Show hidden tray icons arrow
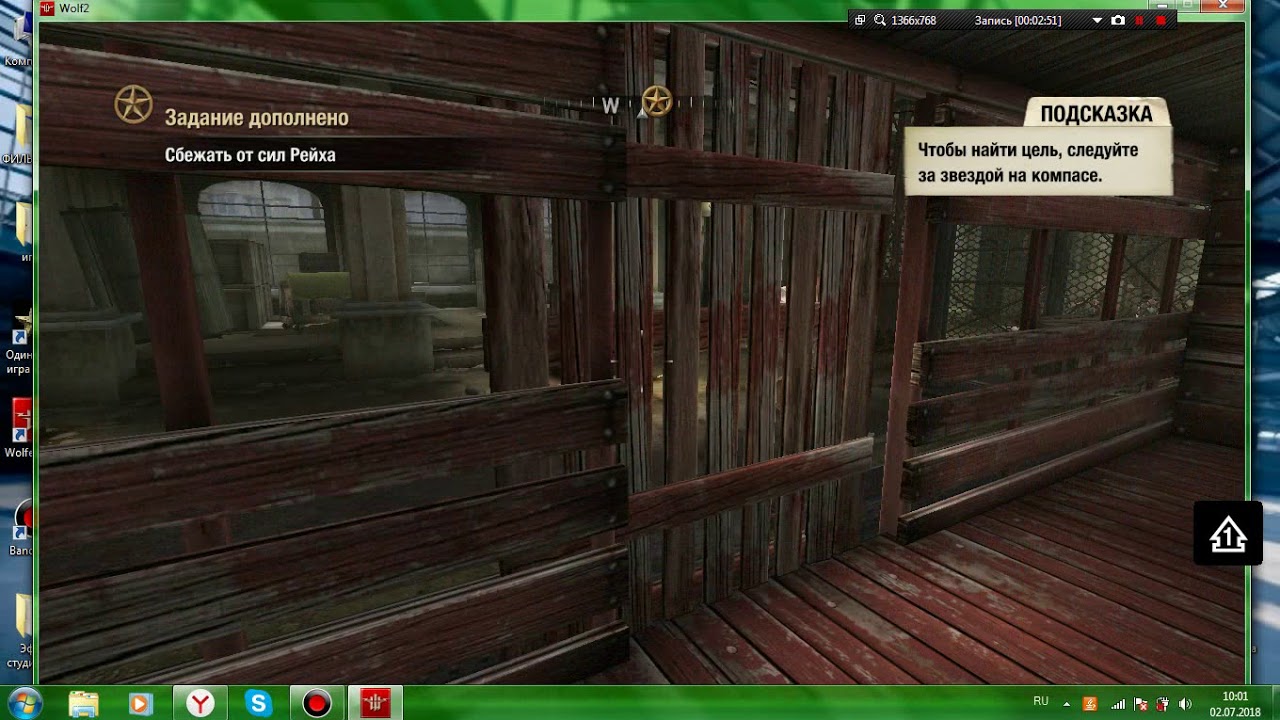 [x=1066, y=704]
